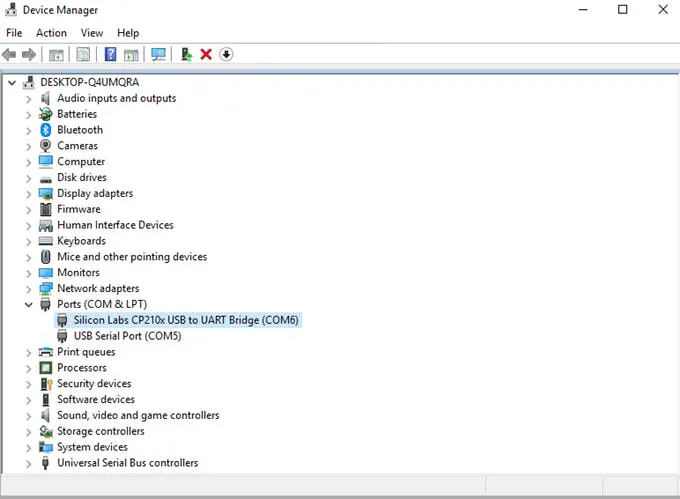Select the Display adapters category

[x=95, y=193]
